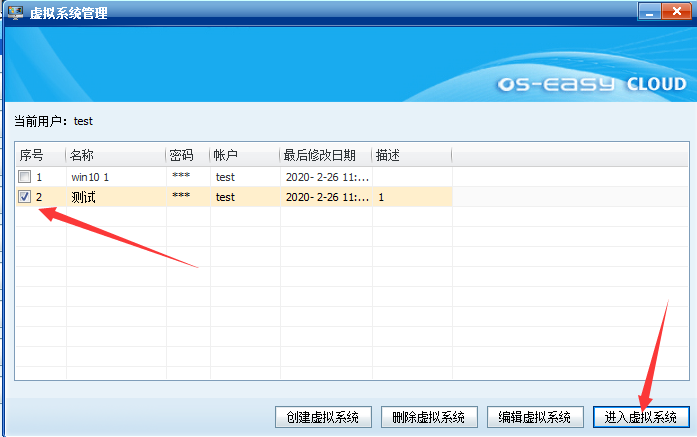Check the box for row 1

pyautogui.click(x=25, y=177)
